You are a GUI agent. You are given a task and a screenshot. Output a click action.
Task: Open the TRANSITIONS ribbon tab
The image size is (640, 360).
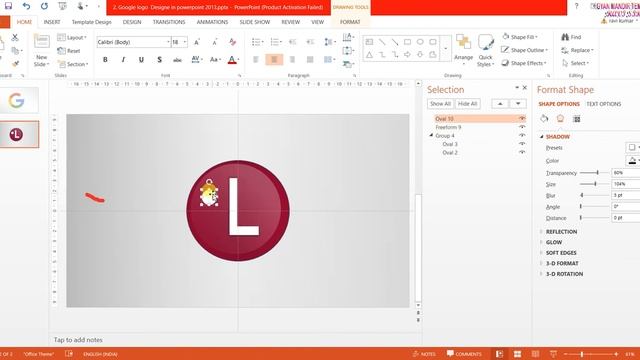coord(169,22)
